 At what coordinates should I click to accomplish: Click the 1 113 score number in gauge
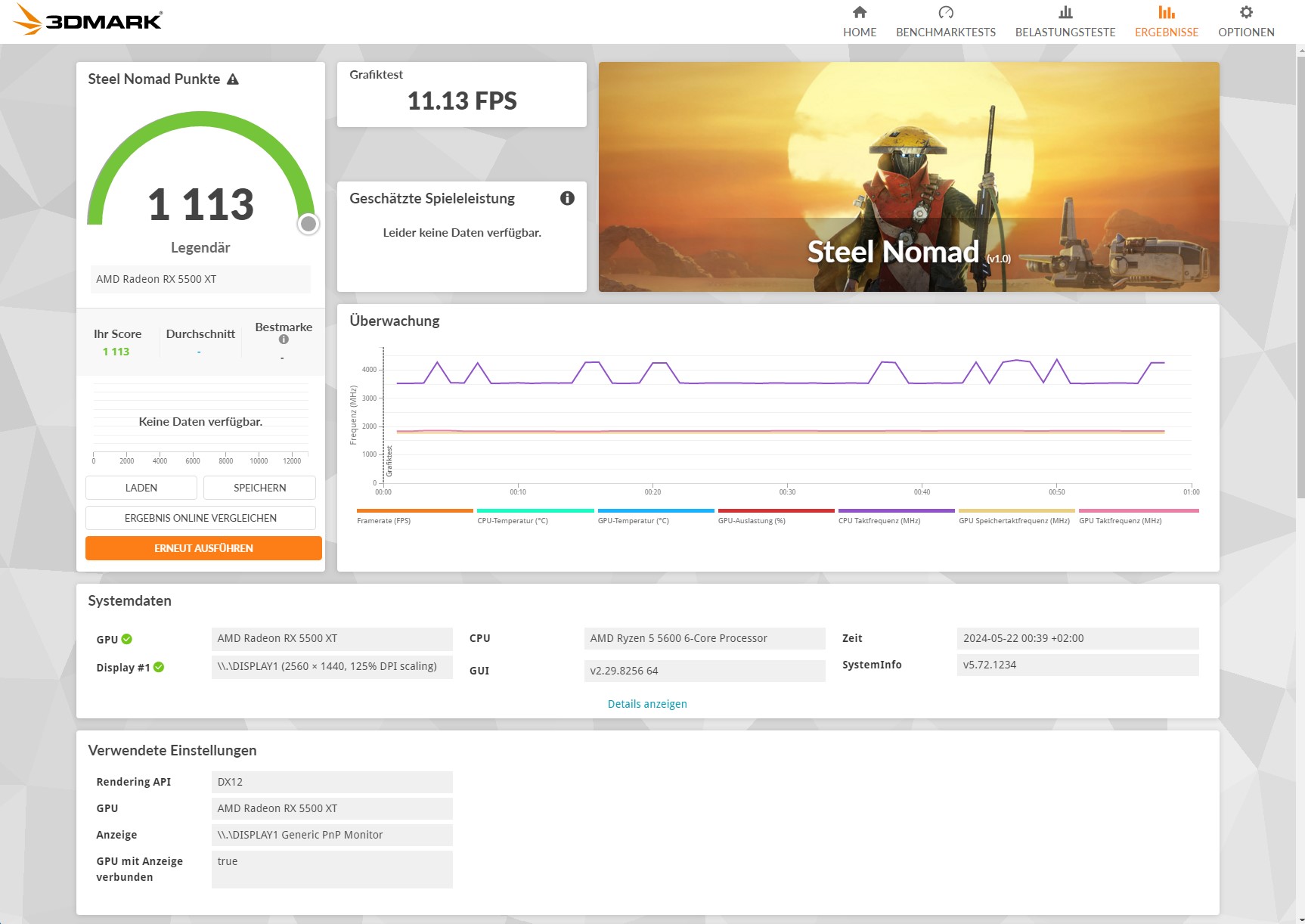[x=201, y=204]
